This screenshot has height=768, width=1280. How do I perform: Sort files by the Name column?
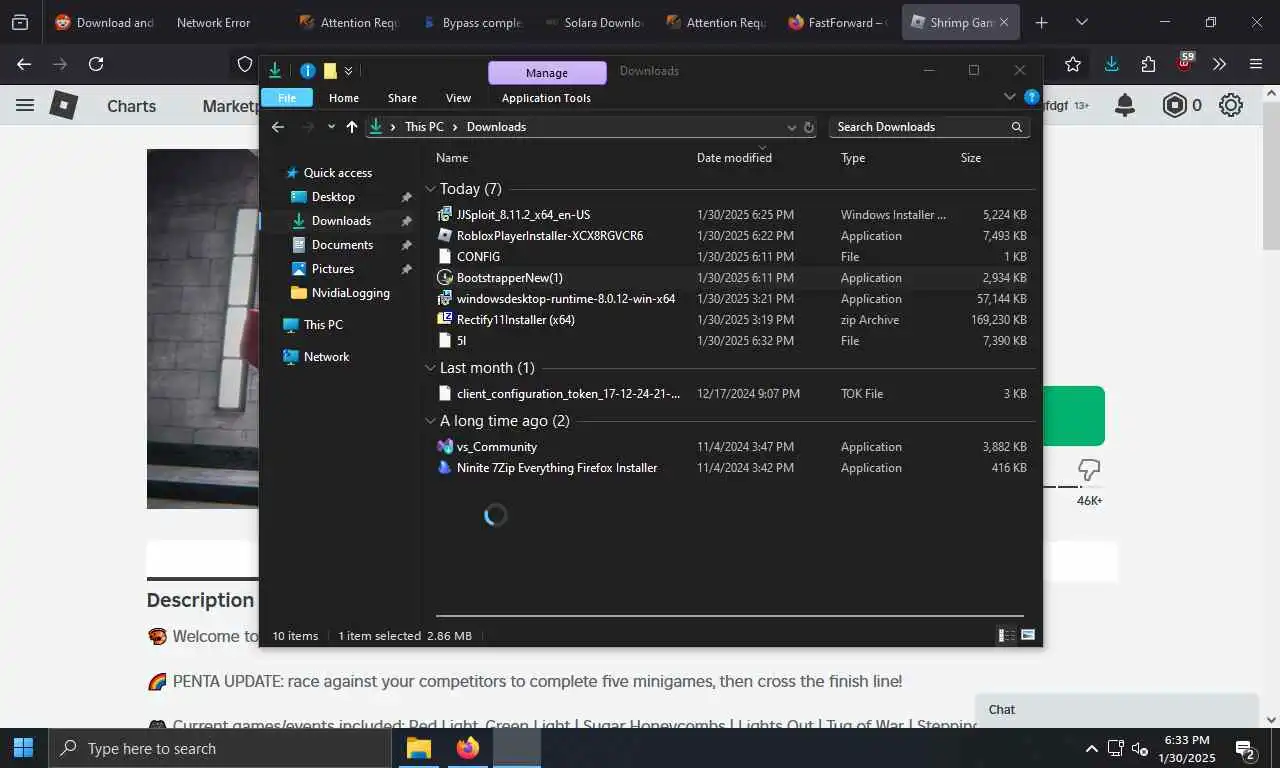click(x=452, y=158)
